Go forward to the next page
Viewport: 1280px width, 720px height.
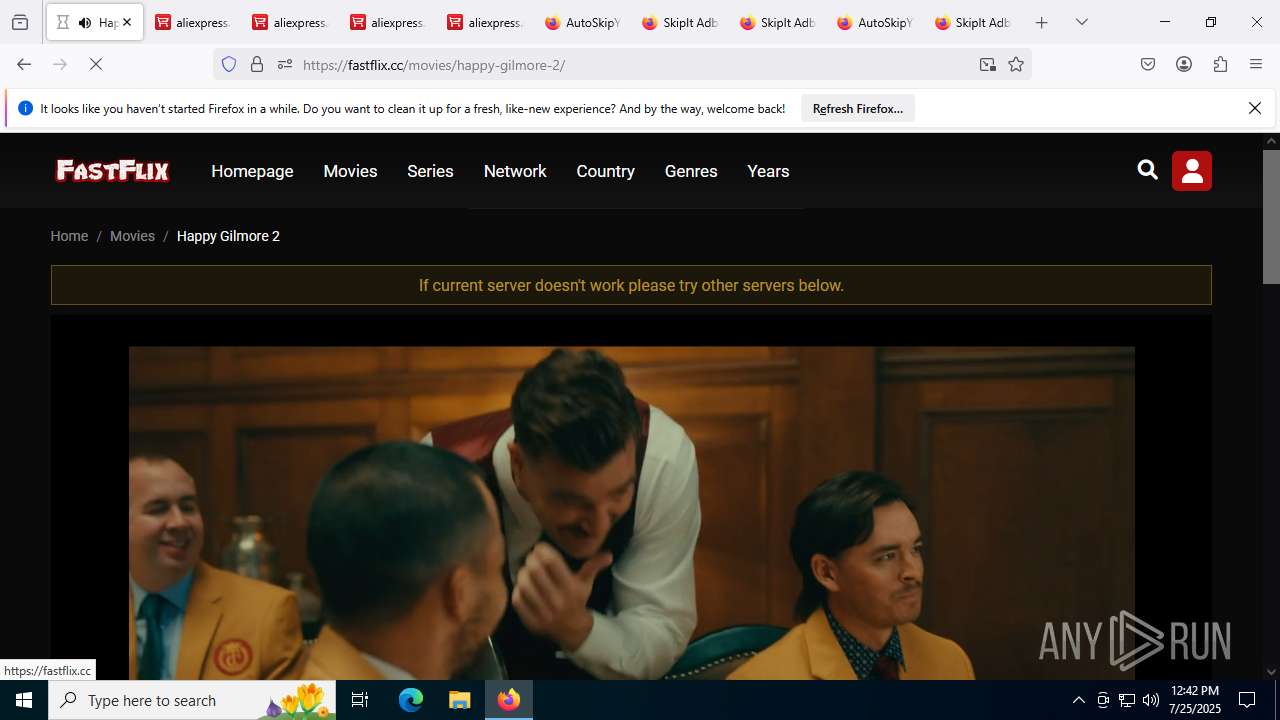point(60,64)
